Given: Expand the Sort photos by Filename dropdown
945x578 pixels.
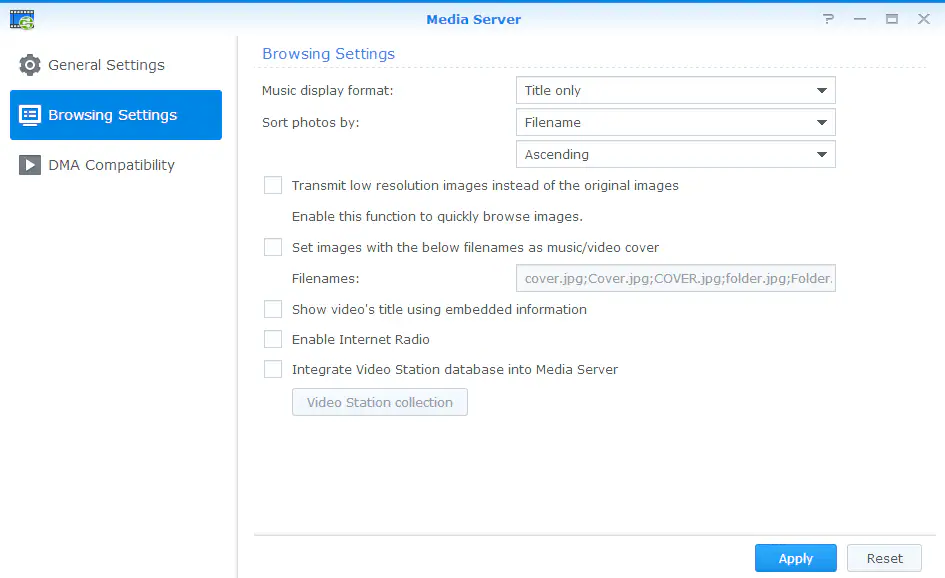Looking at the screenshot, I should click(x=675, y=122).
